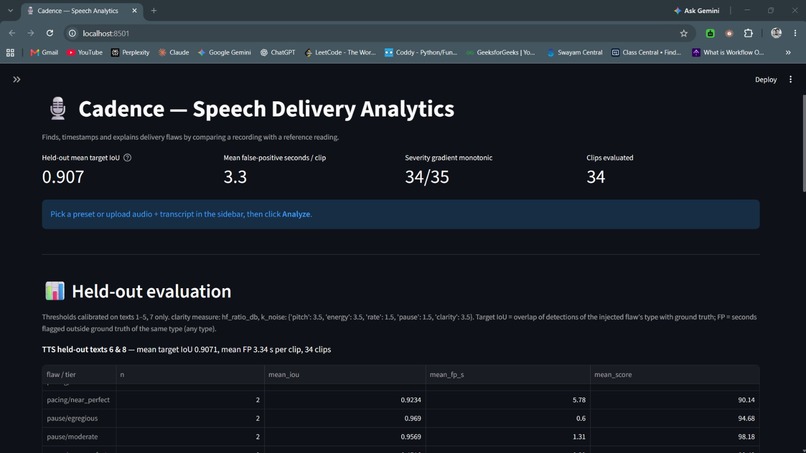This screenshot has width=806, height=453.
Task: Open the orange recording extension icon
Action: tap(729, 33)
